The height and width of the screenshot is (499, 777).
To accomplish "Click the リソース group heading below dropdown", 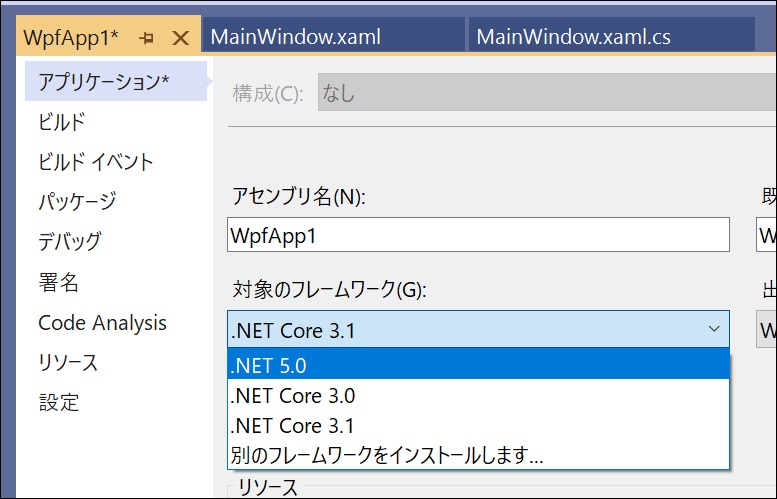I will click(268, 487).
